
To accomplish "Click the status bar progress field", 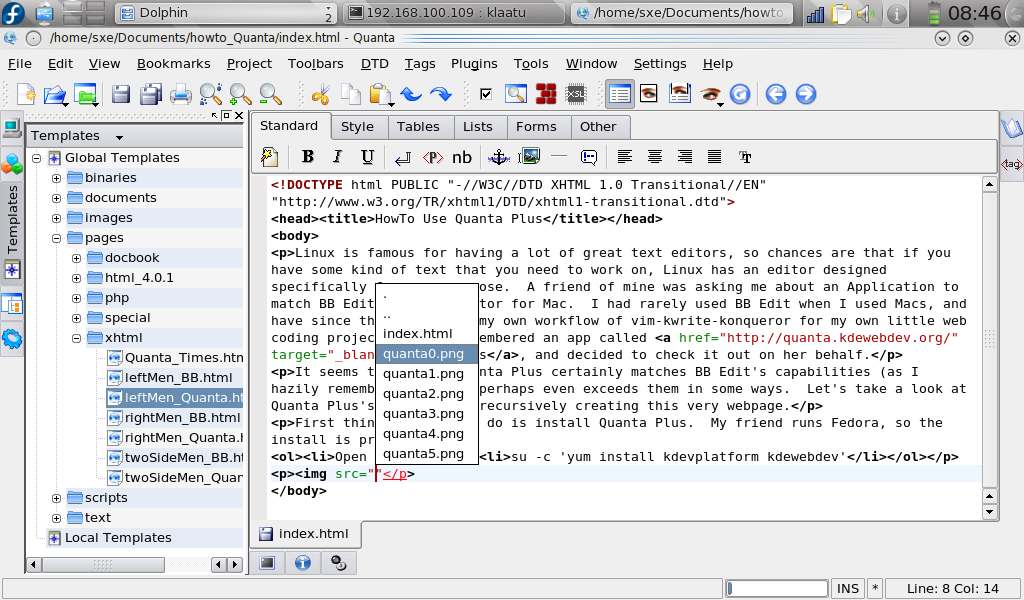I will [776, 588].
